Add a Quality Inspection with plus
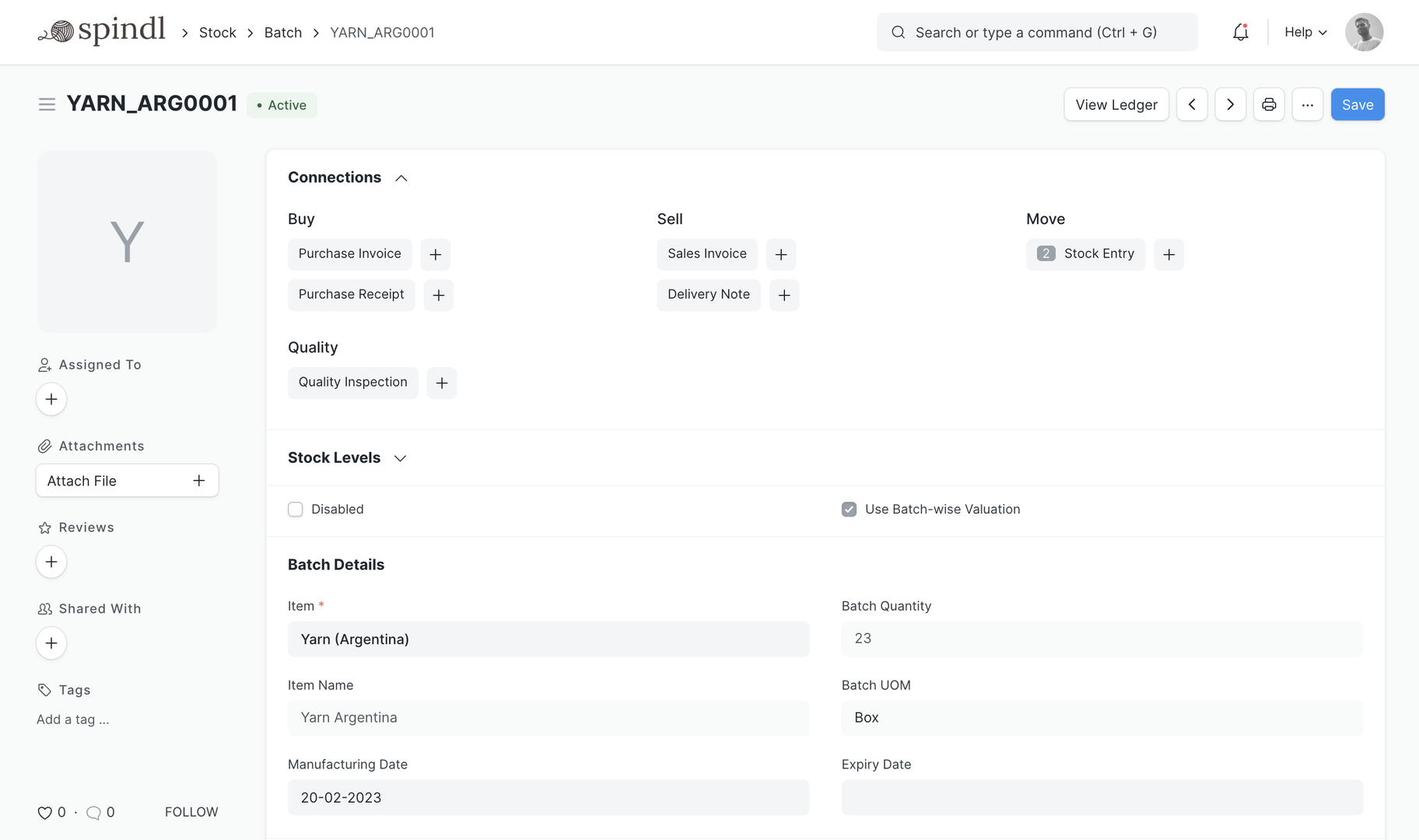 click(442, 383)
